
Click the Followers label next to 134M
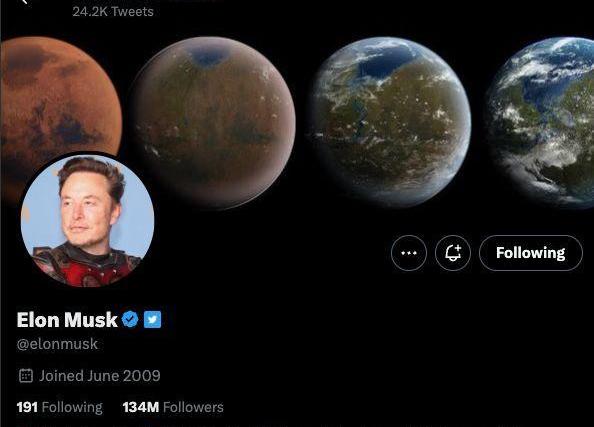click(x=193, y=407)
